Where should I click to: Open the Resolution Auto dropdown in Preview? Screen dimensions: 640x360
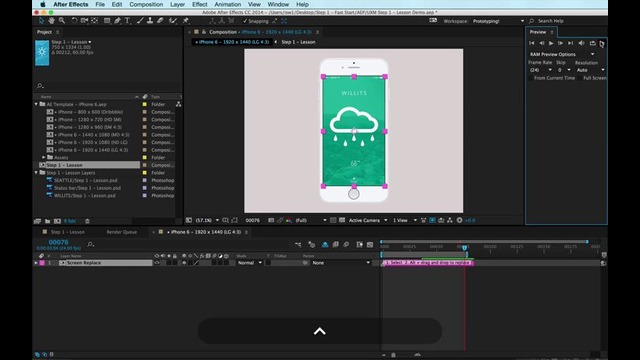click(591, 70)
